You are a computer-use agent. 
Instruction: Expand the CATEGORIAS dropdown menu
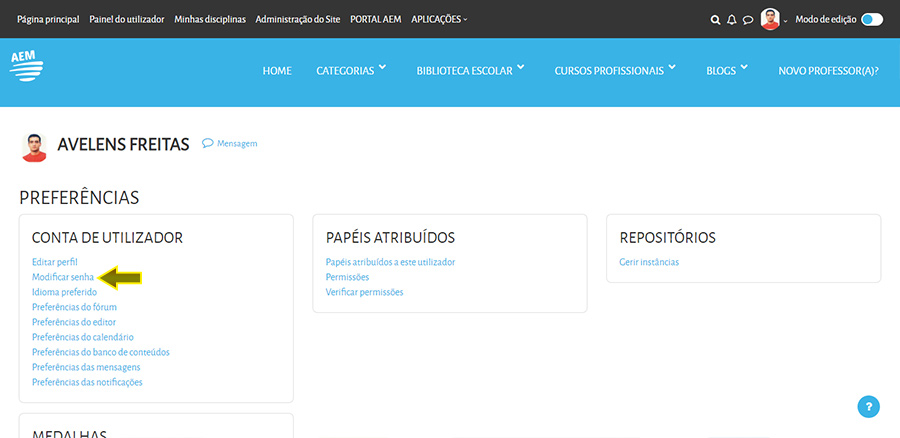(x=351, y=71)
